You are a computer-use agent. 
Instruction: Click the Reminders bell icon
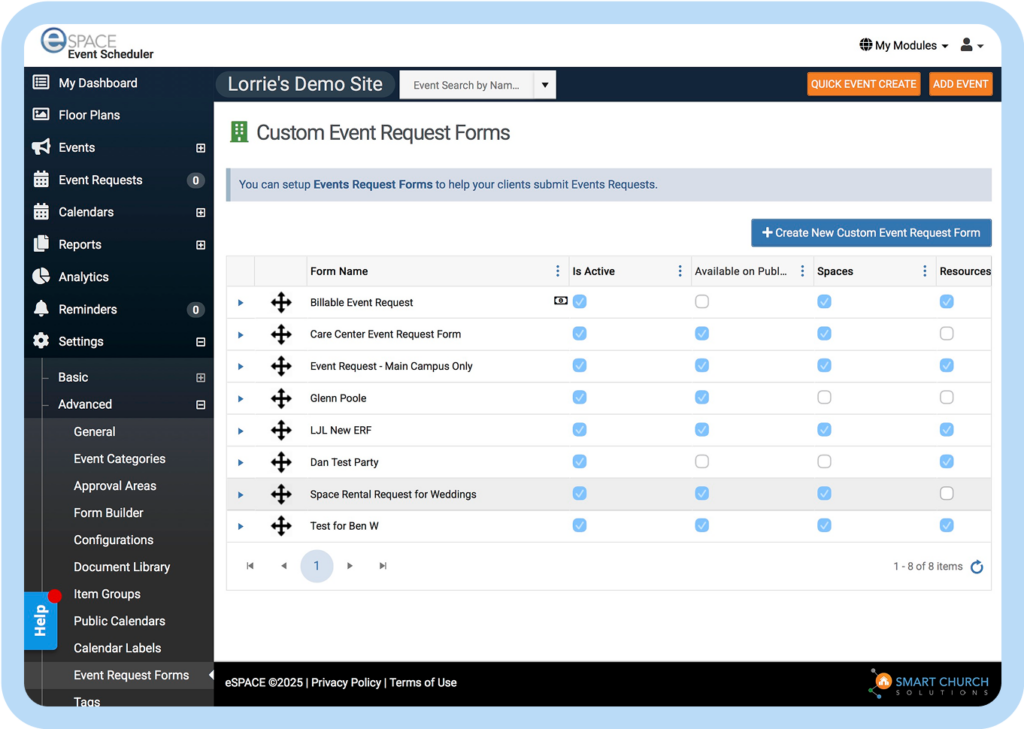point(41,309)
